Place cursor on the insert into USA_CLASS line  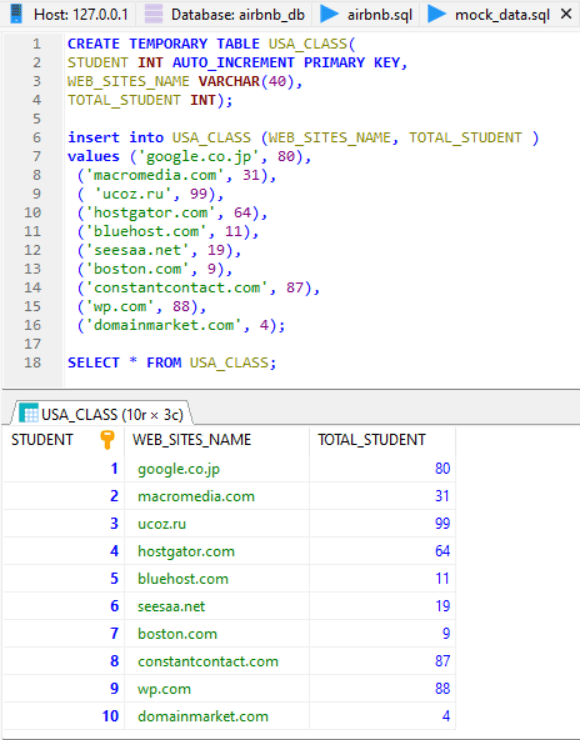[303, 137]
